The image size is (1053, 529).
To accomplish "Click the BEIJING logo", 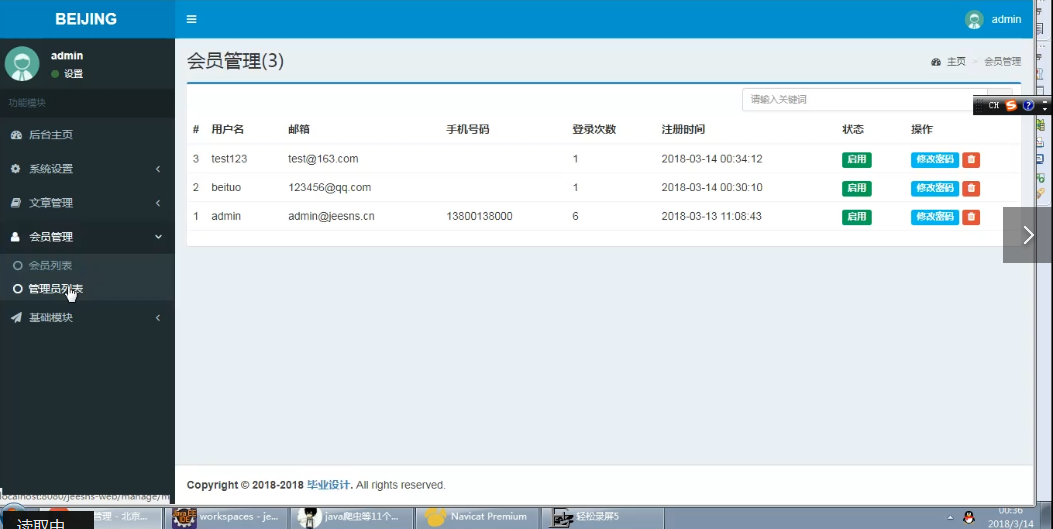I will click(x=86, y=19).
